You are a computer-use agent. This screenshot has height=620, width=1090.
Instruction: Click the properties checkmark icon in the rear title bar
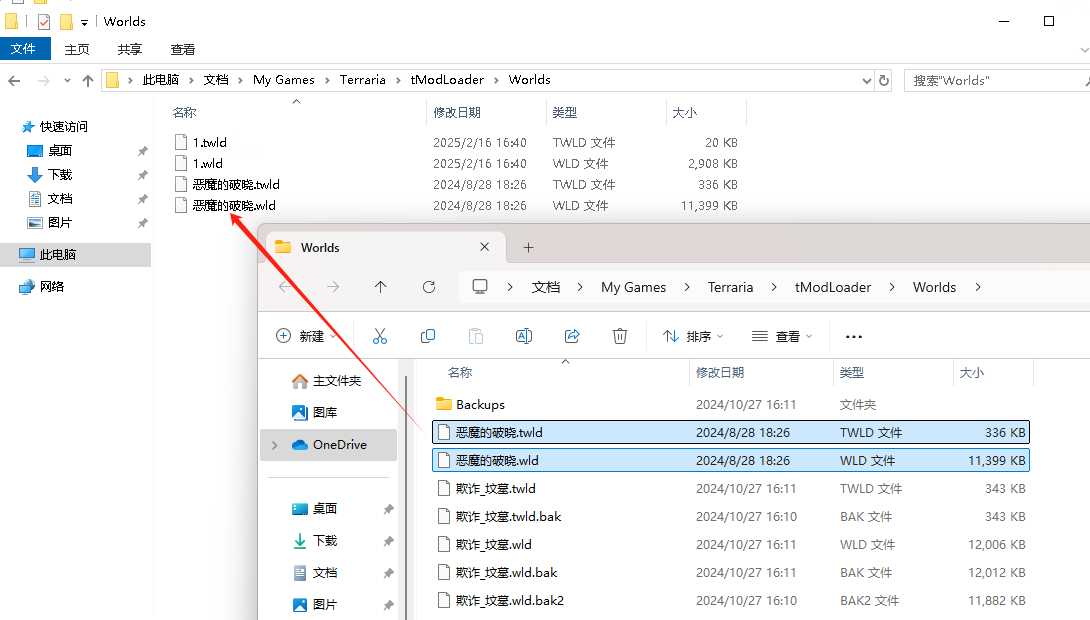(44, 22)
